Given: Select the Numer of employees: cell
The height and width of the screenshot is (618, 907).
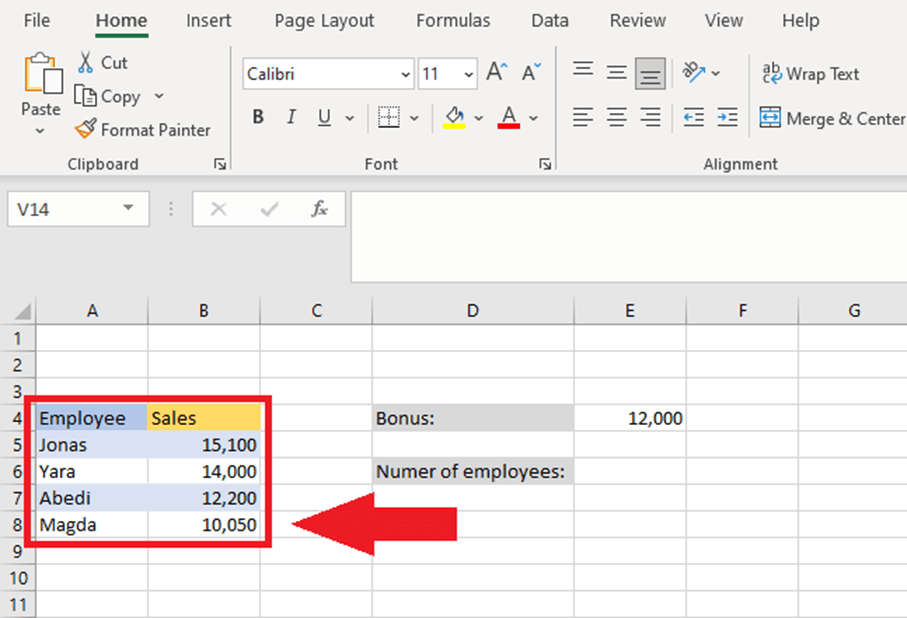Looking at the screenshot, I should (473, 471).
